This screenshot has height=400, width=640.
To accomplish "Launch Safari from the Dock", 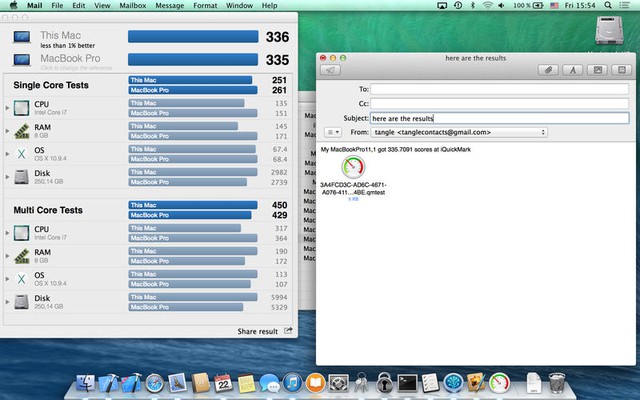I will (155, 384).
